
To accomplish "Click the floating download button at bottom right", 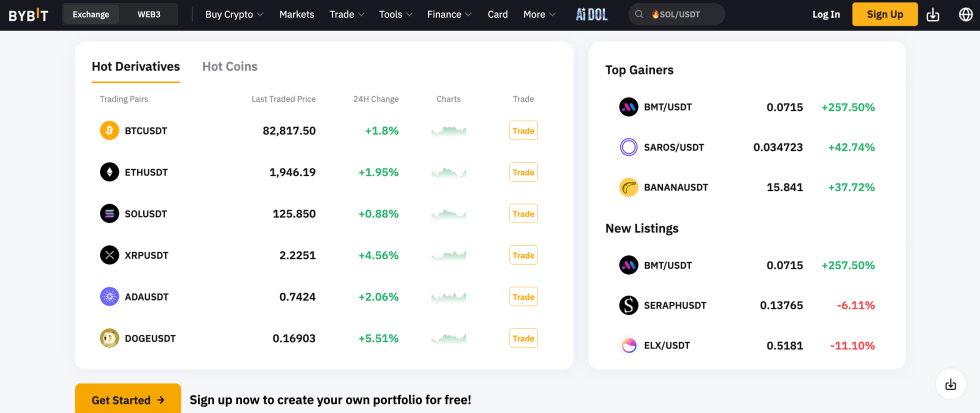I will click(x=949, y=384).
